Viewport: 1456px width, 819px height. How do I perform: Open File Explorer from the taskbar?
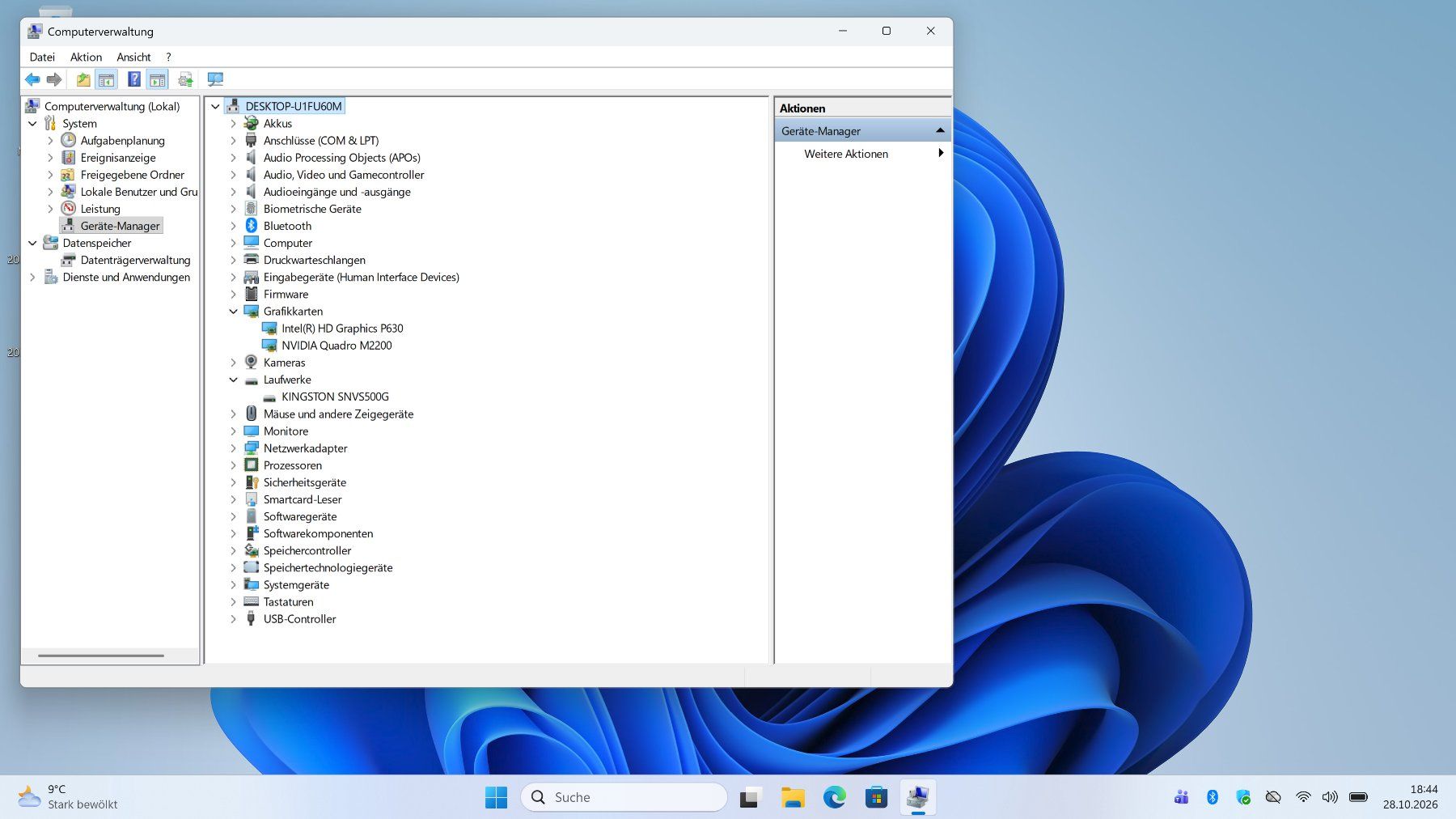click(x=793, y=797)
